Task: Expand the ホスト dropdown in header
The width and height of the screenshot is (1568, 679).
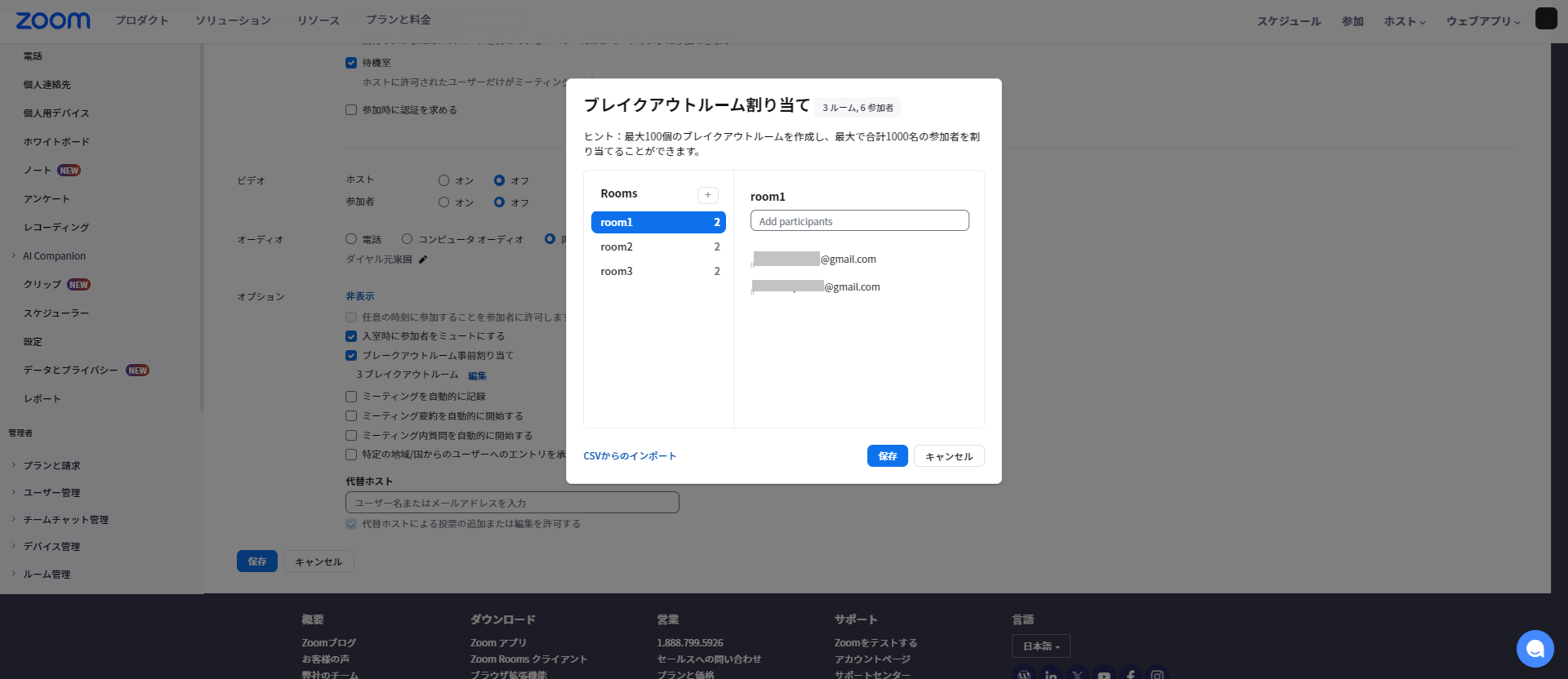Action: pos(1404,21)
